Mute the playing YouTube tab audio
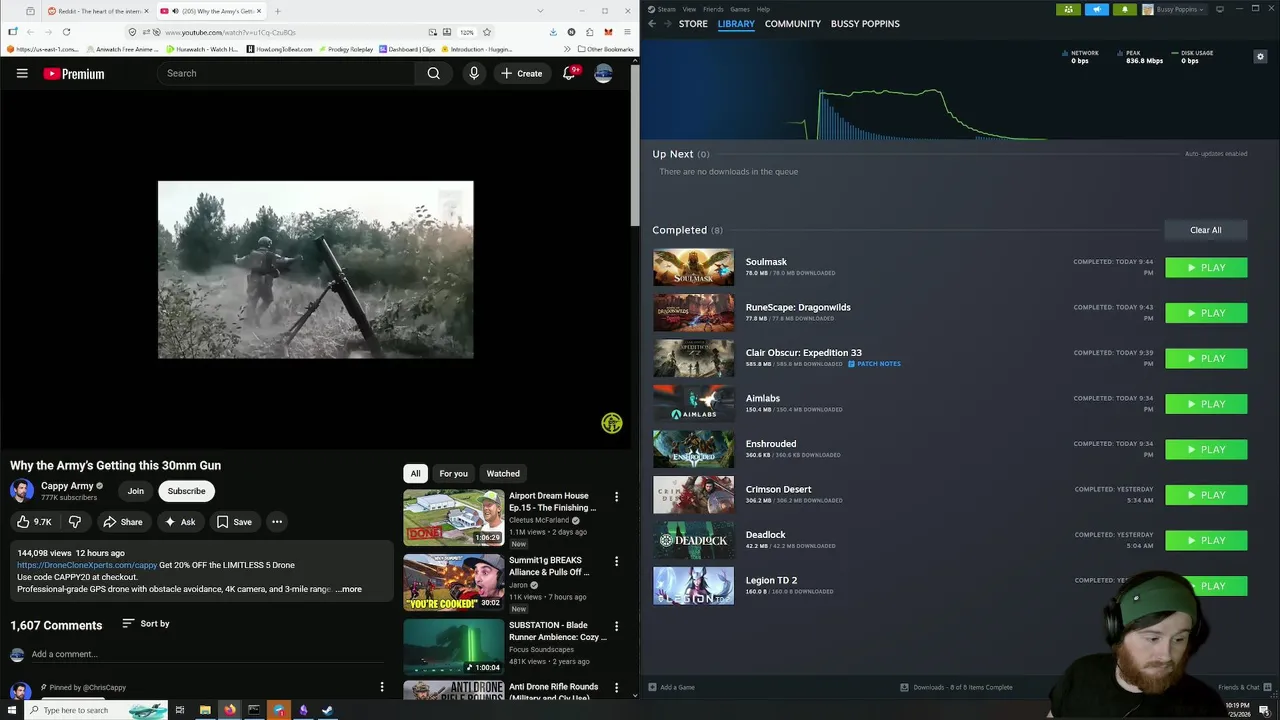Image resolution: width=1280 pixels, height=720 pixels. coord(176,11)
